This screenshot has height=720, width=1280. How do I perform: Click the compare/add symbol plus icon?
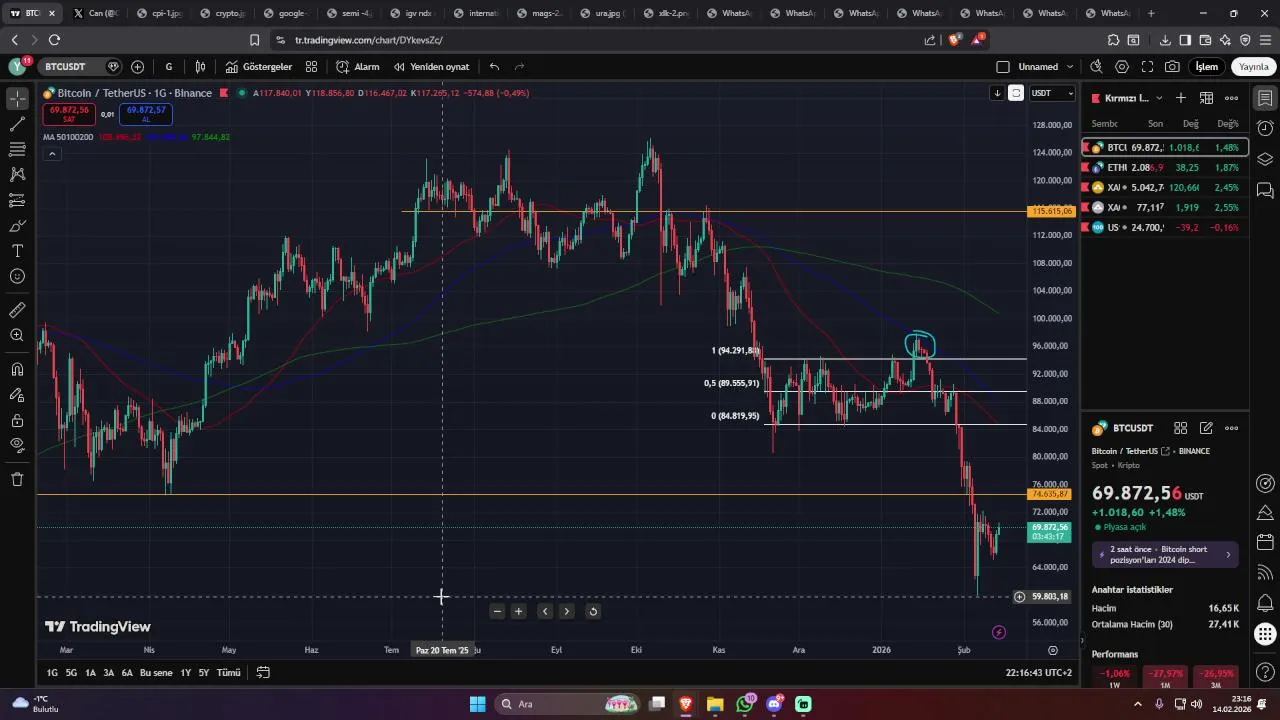(138, 67)
